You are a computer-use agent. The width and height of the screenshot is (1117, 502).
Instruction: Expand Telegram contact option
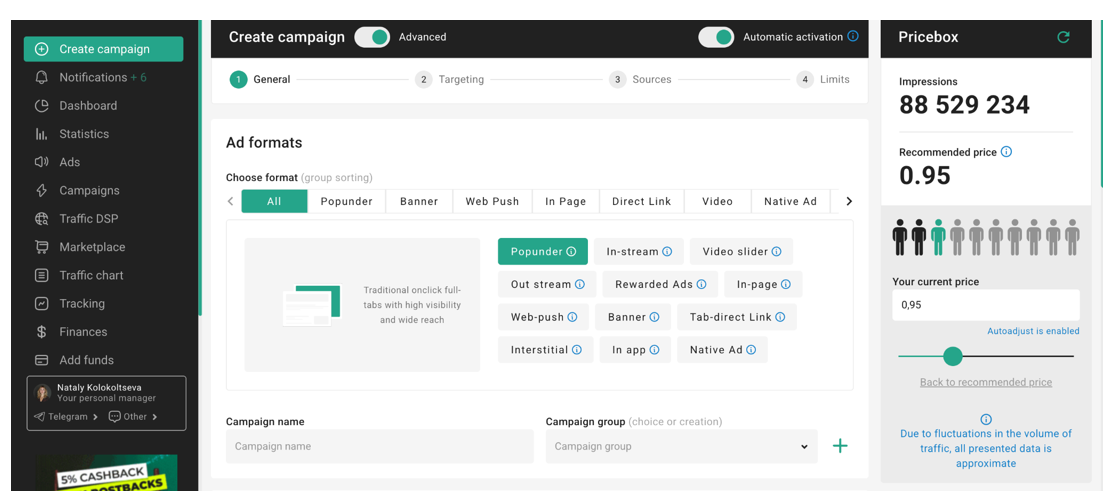click(x=67, y=417)
